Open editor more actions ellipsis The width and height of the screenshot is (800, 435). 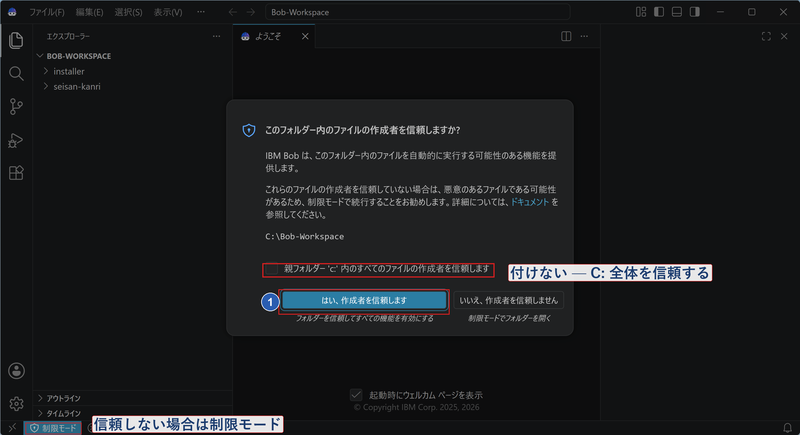coord(584,36)
